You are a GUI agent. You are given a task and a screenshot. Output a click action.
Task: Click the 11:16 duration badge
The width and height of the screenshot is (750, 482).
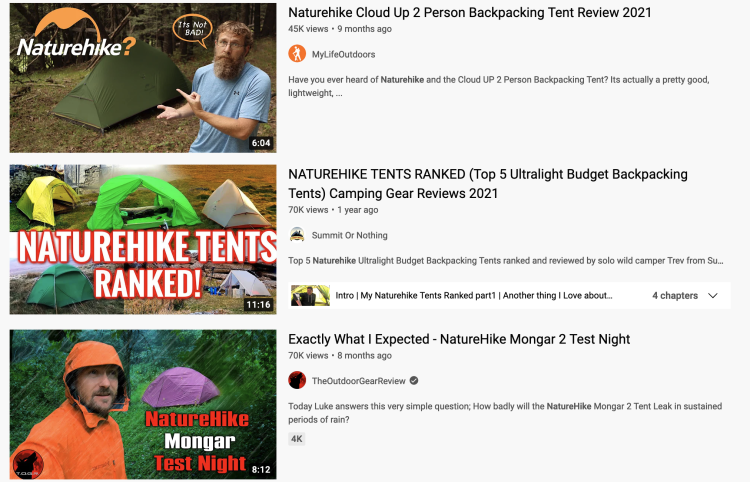click(x=258, y=304)
